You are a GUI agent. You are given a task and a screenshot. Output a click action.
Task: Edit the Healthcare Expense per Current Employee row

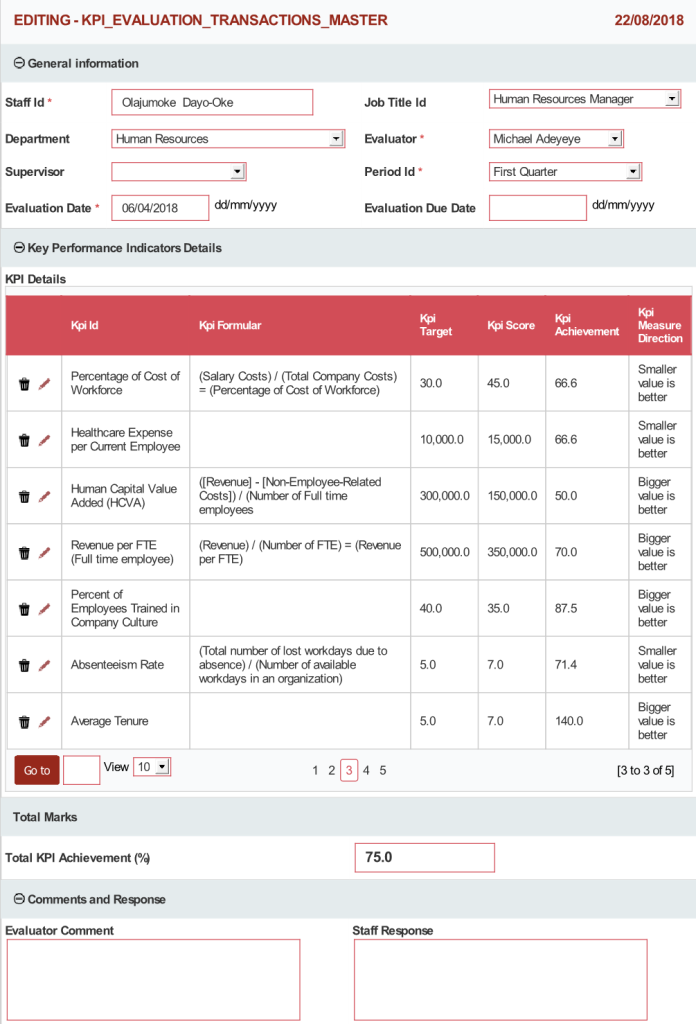(x=44, y=440)
